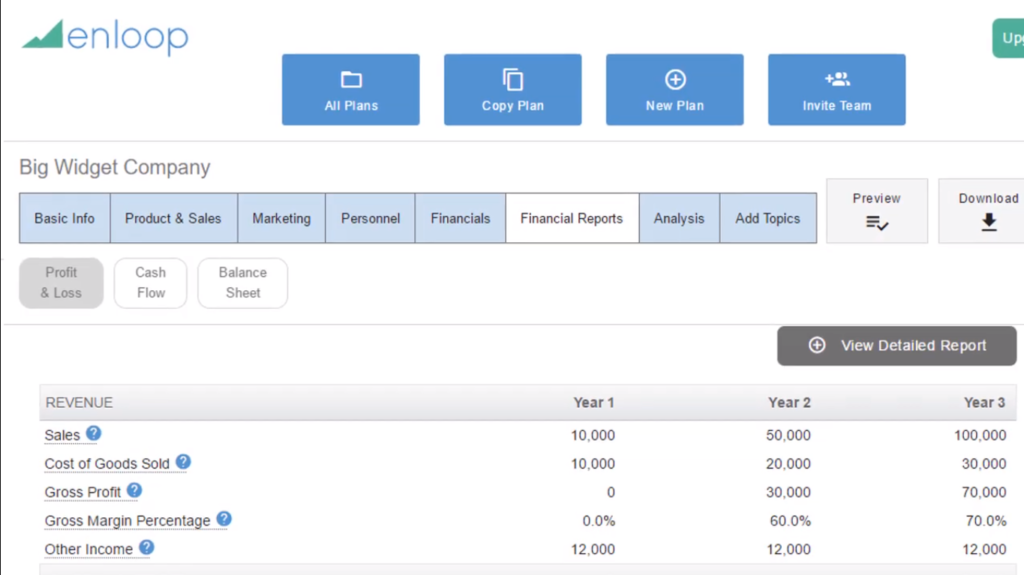Go to the Marketing tab

281,218
